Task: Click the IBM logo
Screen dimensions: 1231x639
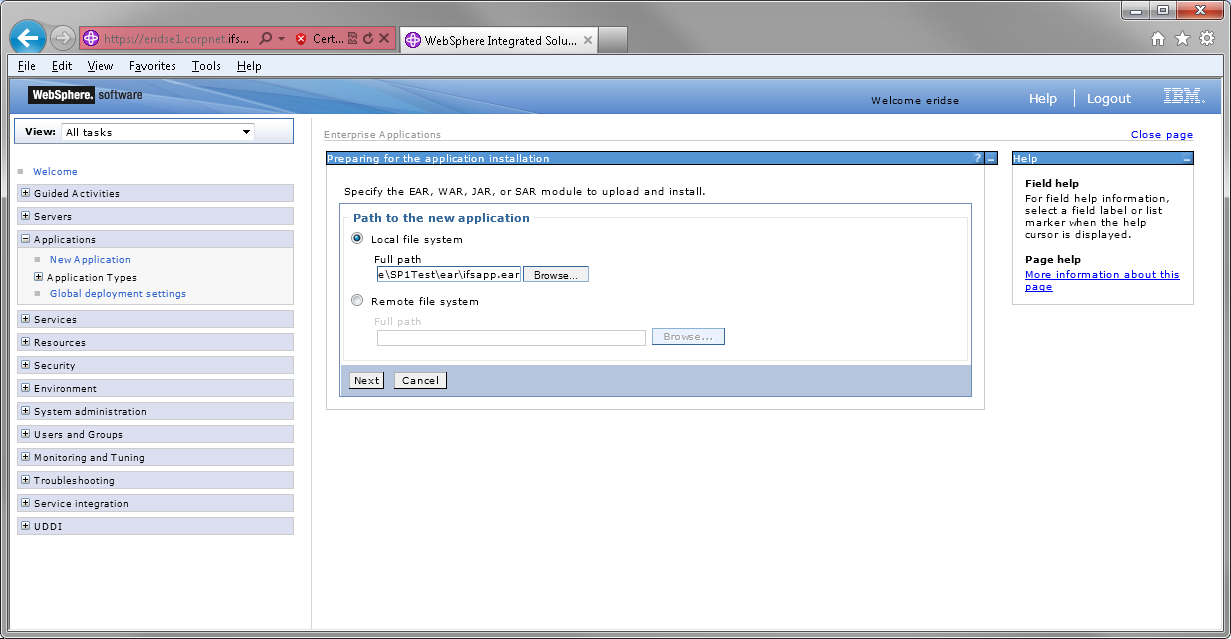Action: [x=1183, y=95]
